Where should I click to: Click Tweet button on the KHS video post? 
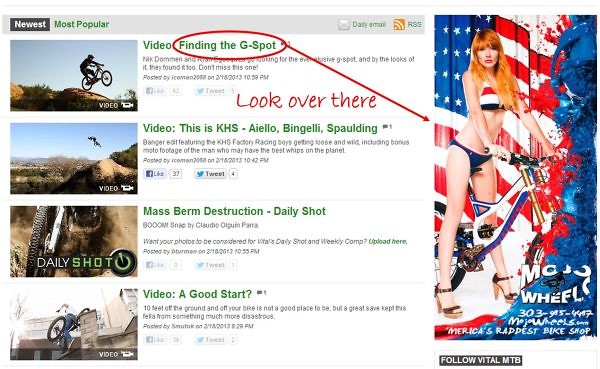[210, 174]
